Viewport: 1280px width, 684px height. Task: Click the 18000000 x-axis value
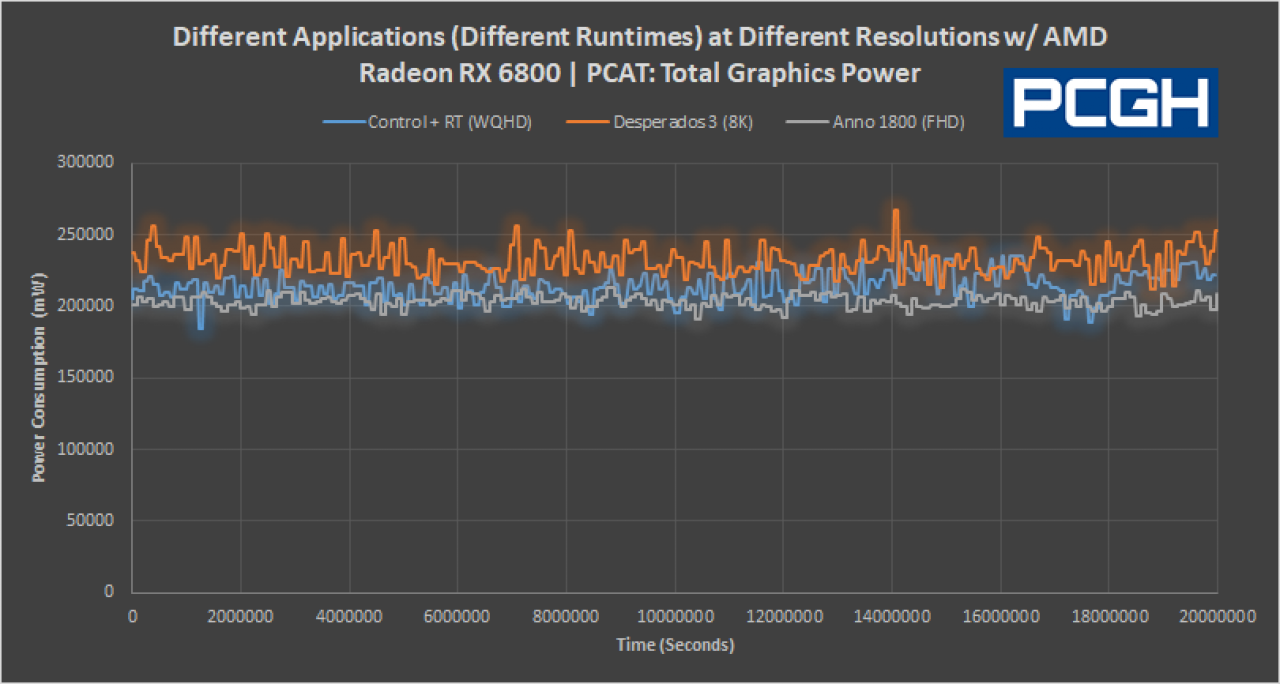1108,618
